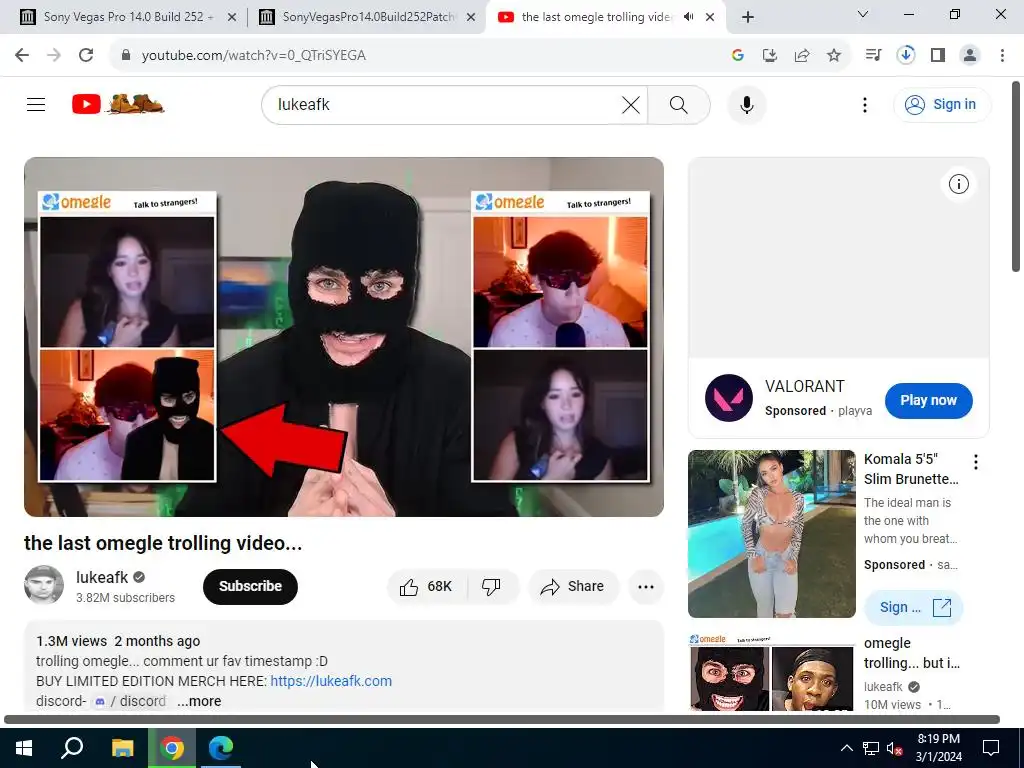Screen dimensions: 1024x768
Task: Click Play now for VALORANT ad
Action: [928, 400]
